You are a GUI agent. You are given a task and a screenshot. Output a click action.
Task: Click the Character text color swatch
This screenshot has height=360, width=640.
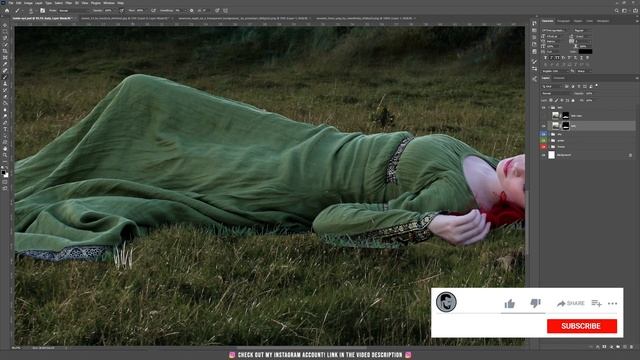(x=585, y=51)
